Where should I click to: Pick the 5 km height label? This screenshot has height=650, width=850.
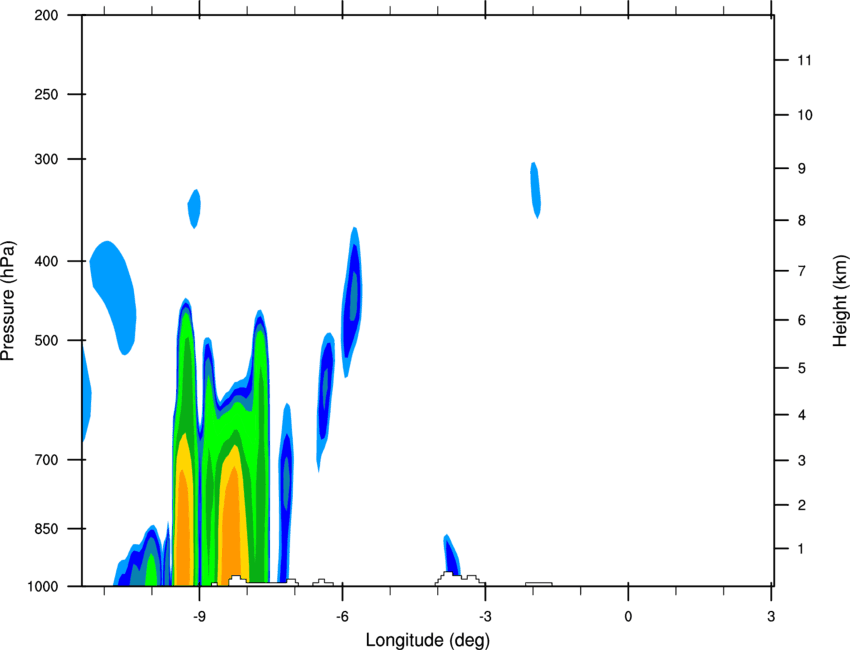click(x=802, y=368)
